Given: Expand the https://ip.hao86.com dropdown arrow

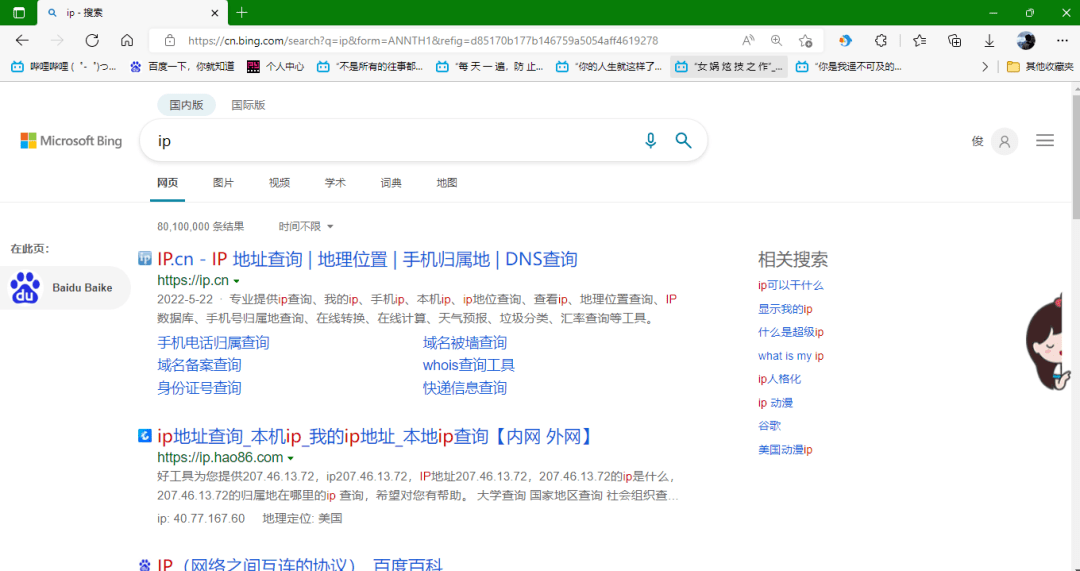Looking at the screenshot, I should tap(291, 458).
